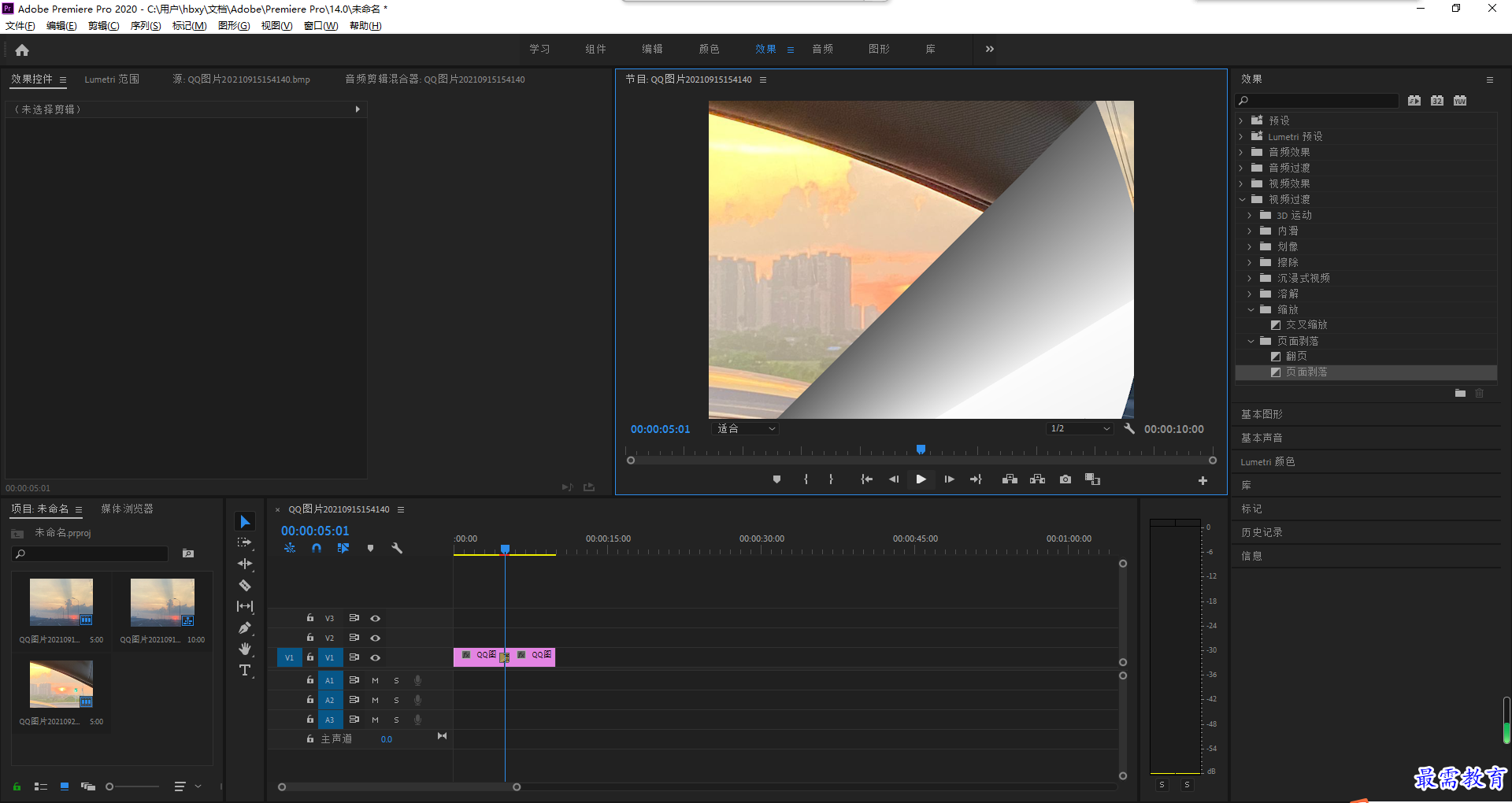Collapse the 视频过渡 folder
This screenshot has height=803, width=1512.
pos(1242,199)
